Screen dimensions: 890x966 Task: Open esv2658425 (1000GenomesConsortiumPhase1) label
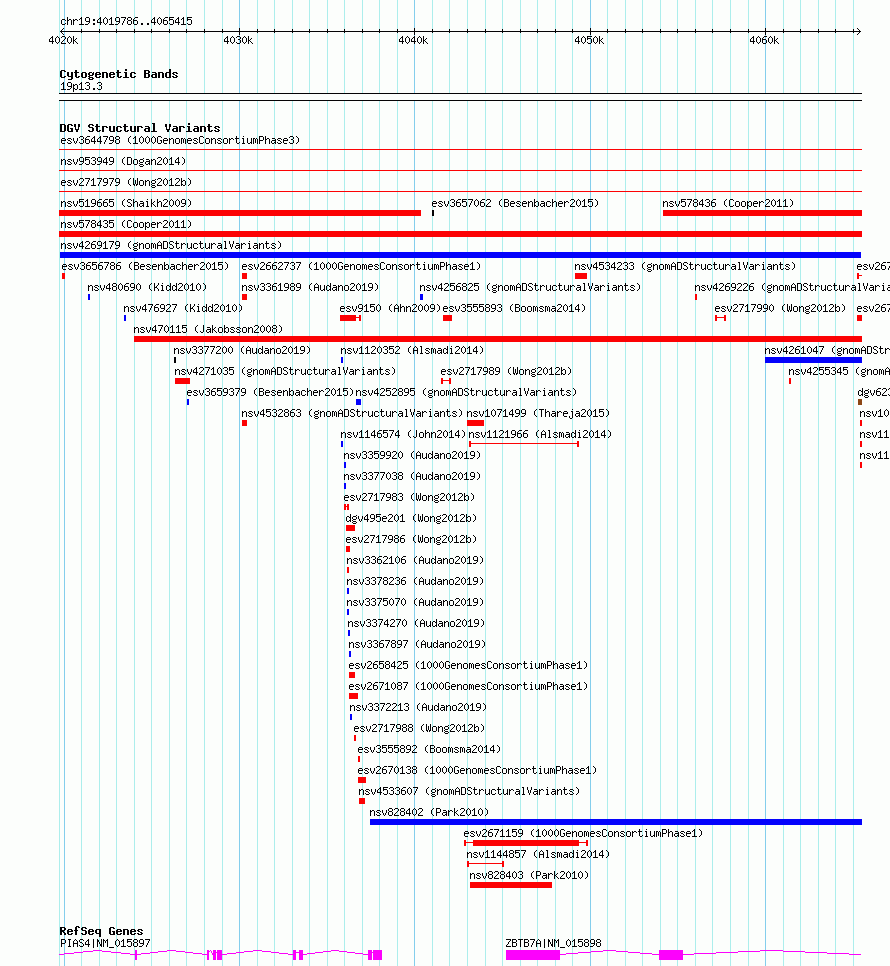(x=468, y=665)
